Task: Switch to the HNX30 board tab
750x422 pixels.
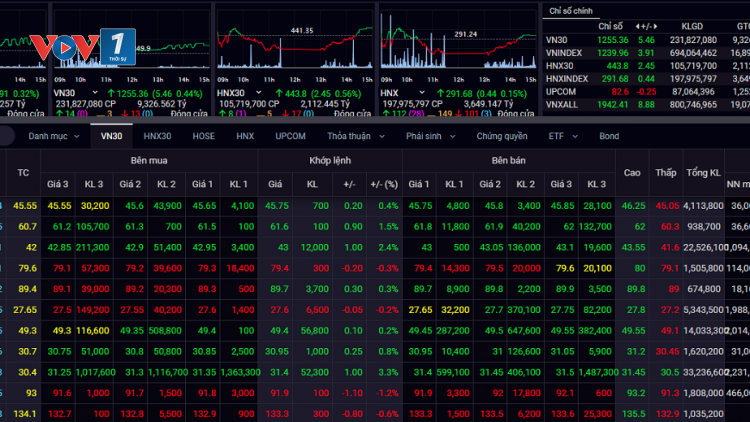Action: (x=157, y=136)
